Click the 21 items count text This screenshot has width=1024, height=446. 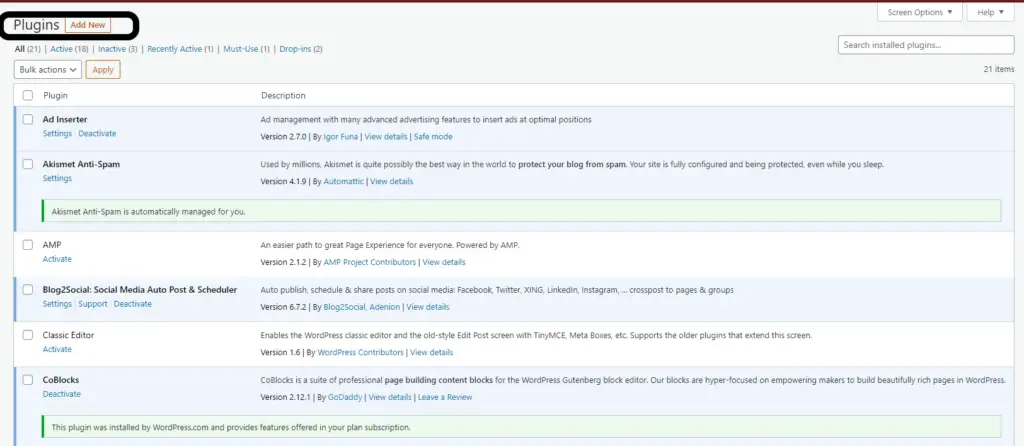(999, 69)
